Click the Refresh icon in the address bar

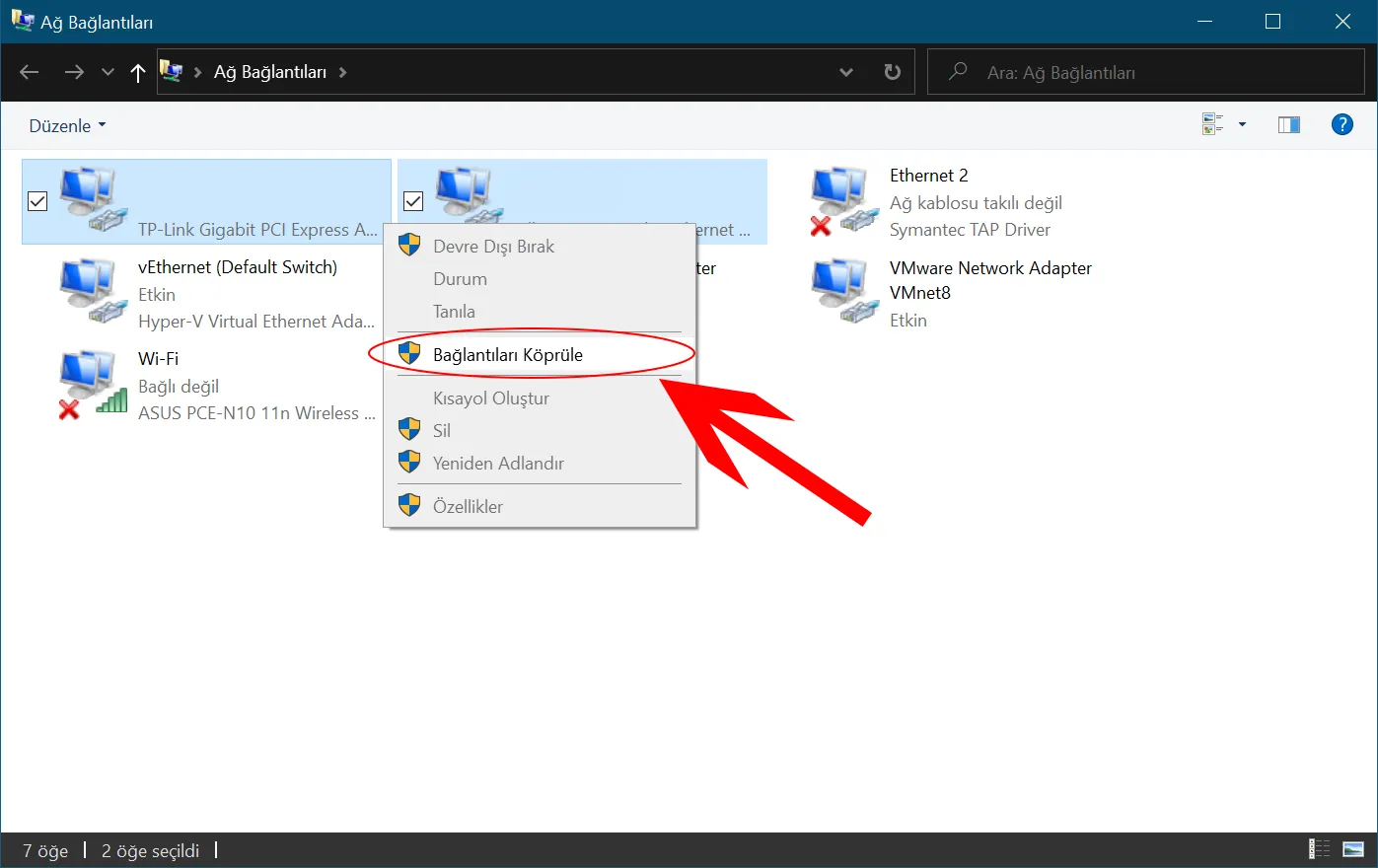pyautogui.click(x=891, y=71)
